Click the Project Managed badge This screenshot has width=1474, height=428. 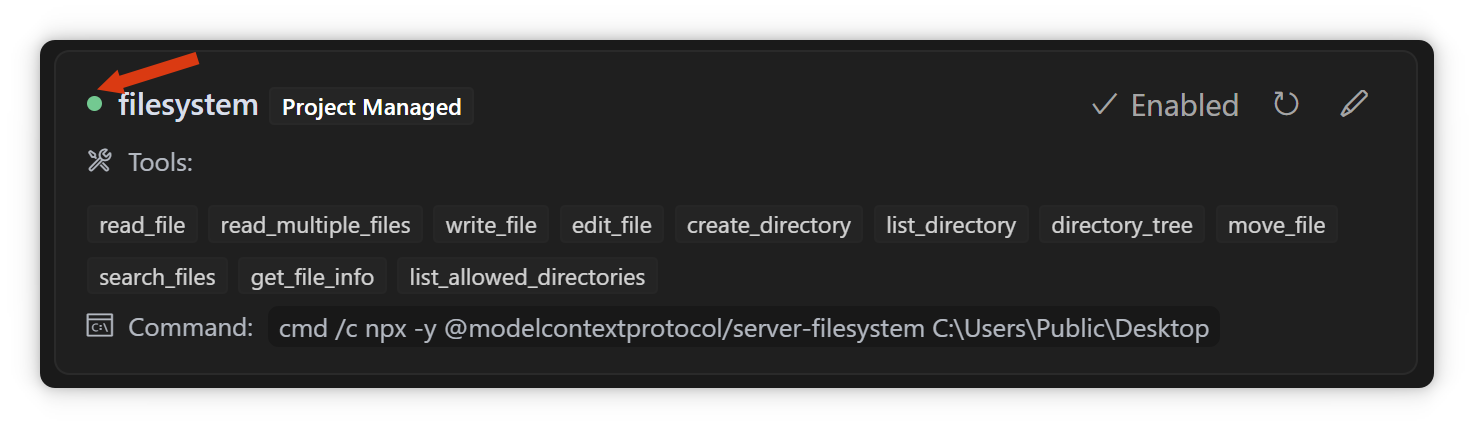pyautogui.click(x=371, y=107)
